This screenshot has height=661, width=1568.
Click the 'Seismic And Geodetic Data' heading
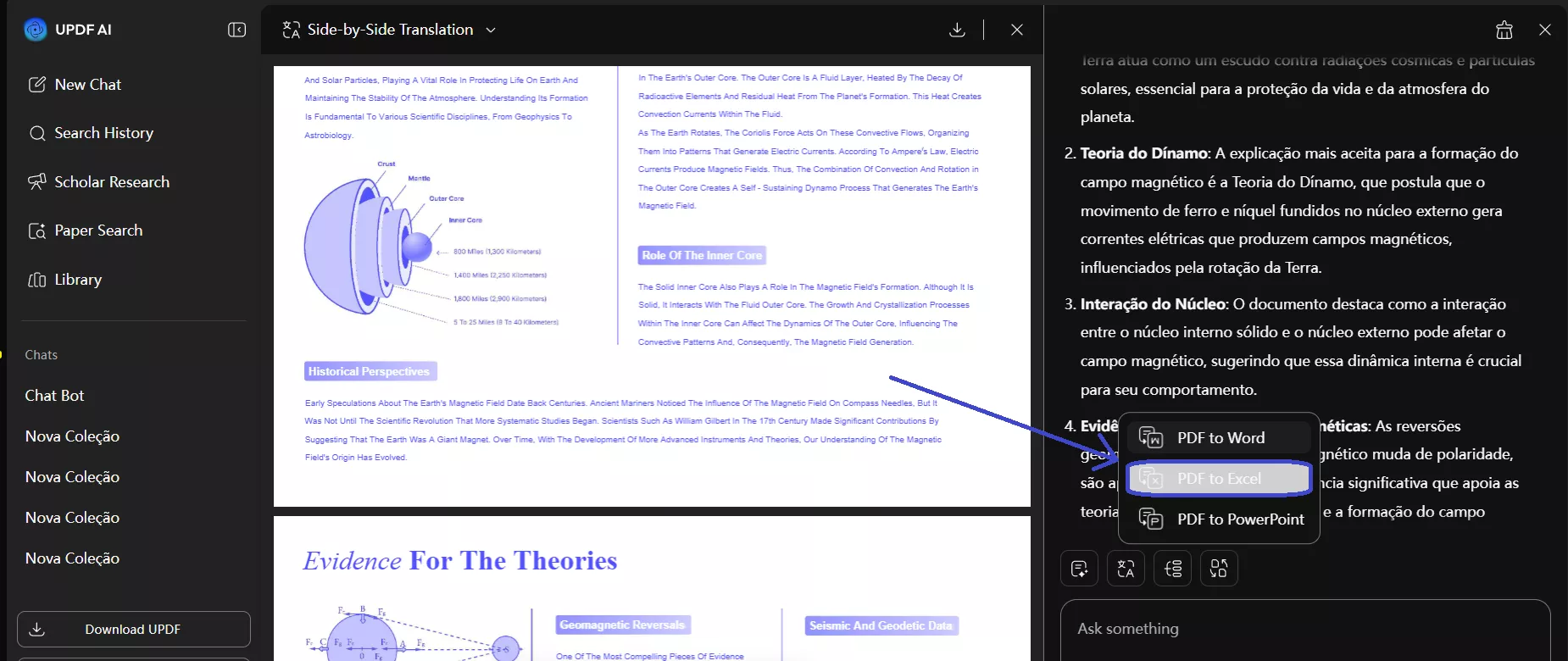tap(881, 625)
